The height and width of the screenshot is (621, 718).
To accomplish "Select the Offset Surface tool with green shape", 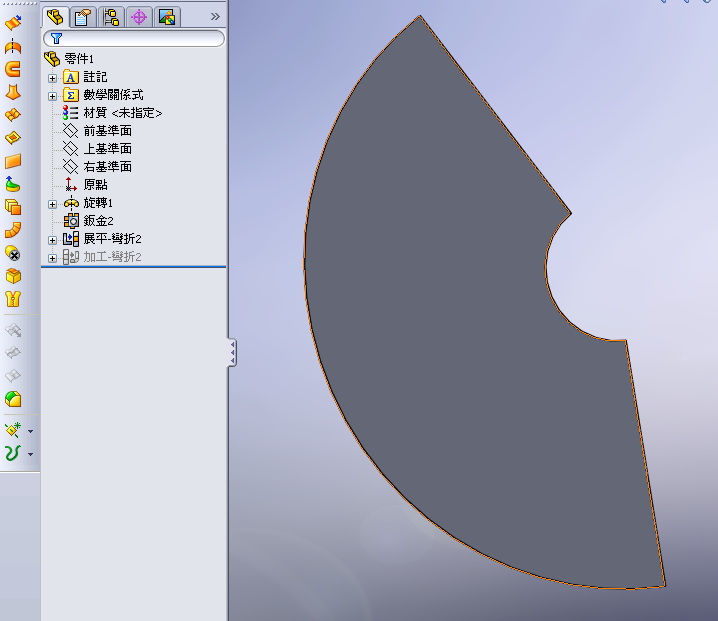I will pyautogui.click(x=13, y=184).
